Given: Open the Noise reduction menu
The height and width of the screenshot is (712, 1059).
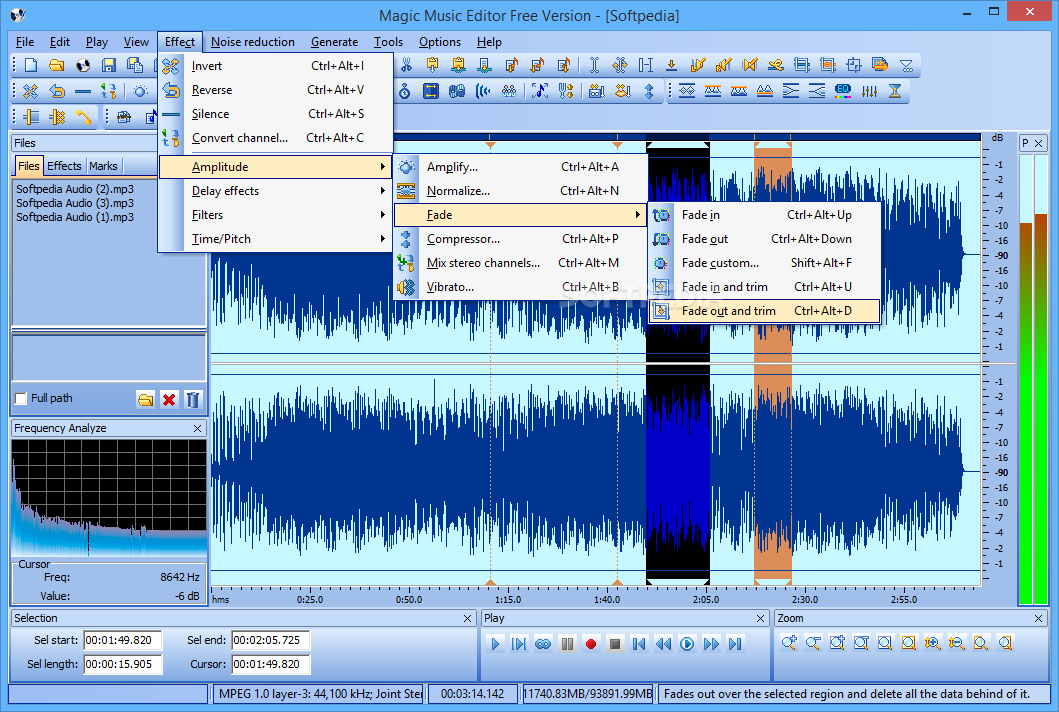Looking at the screenshot, I should pyautogui.click(x=253, y=42).
